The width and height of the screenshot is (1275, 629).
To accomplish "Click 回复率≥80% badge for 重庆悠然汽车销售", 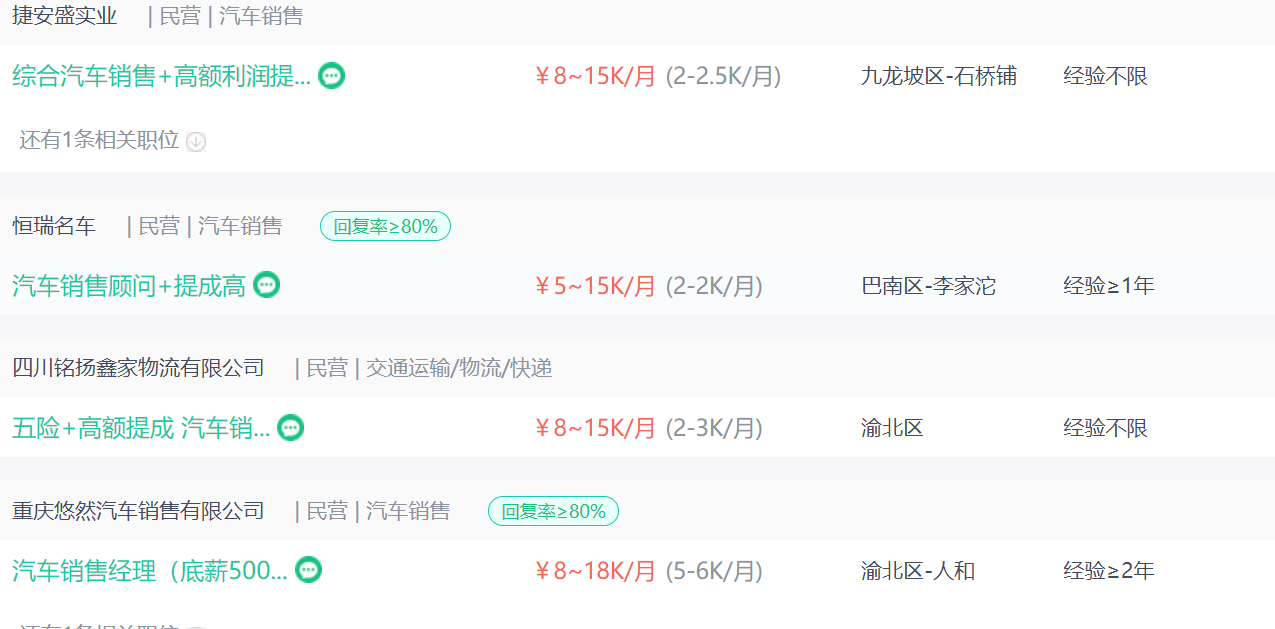I will (x=553, y=511).
